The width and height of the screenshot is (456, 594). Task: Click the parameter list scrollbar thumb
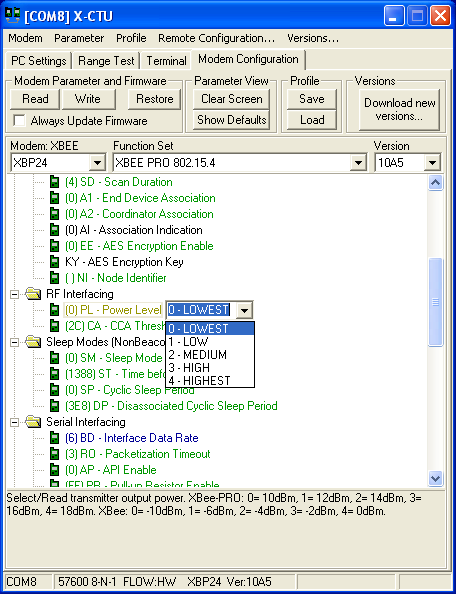pyautogui.click(x=436, y=302)
